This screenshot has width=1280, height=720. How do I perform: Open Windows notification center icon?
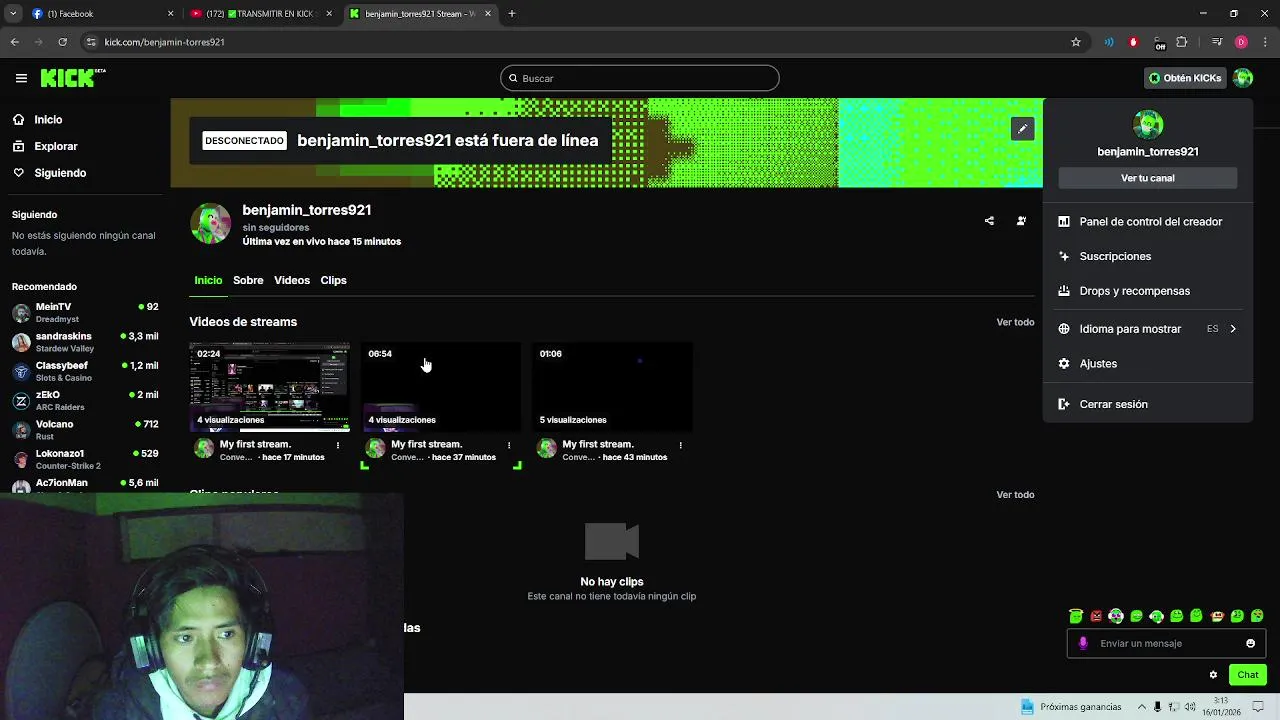1258,706
